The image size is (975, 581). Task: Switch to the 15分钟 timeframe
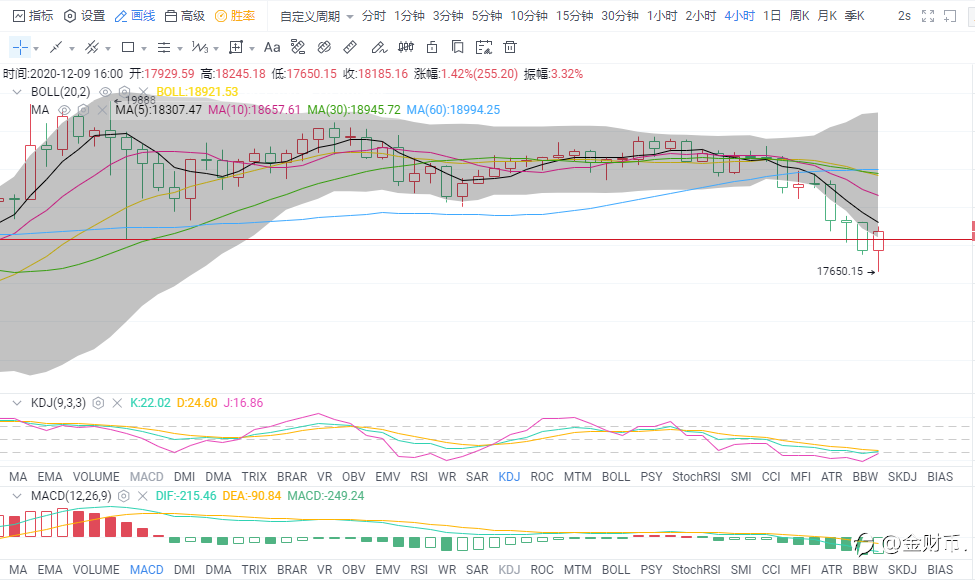[x=575, y=16]
